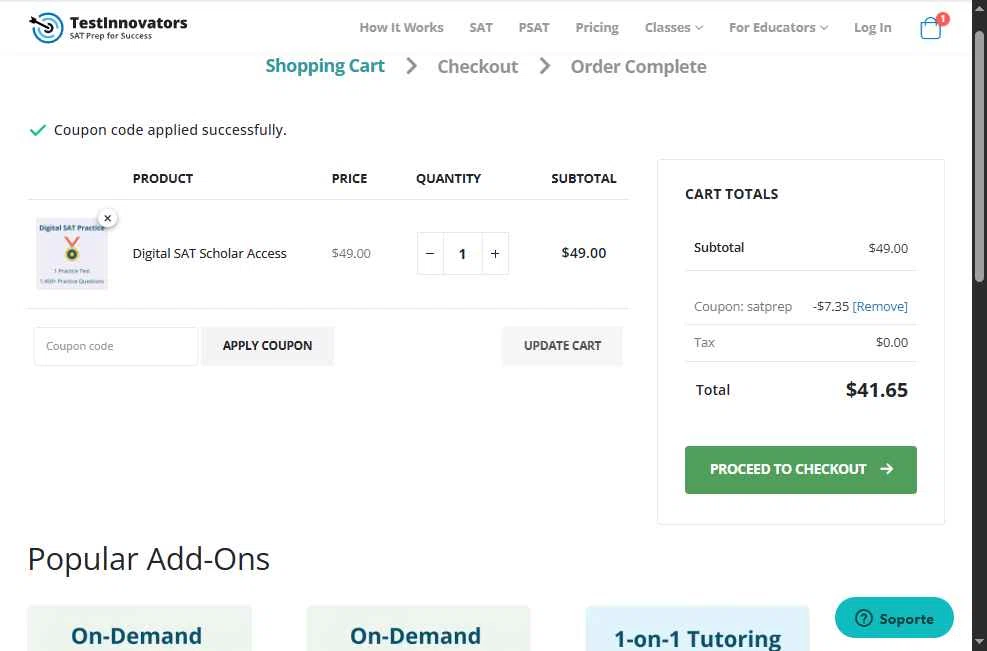This screenshot has width=987, height=651.
Task: Open the Soporte help widget
Action: coord(894,618)
